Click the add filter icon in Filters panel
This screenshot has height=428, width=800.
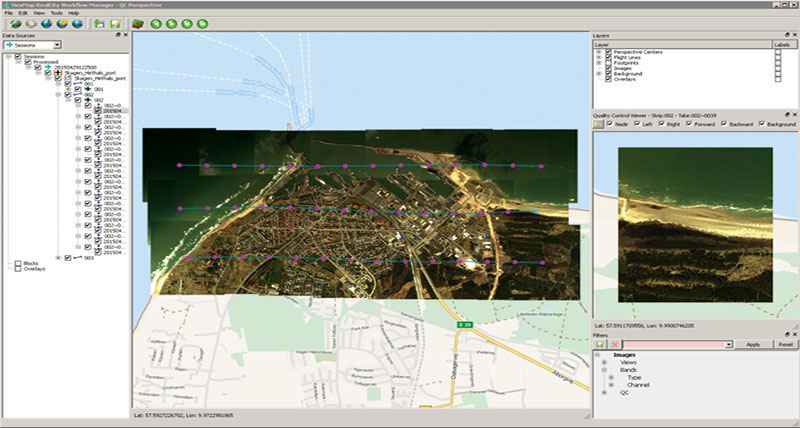click(599, 343)
